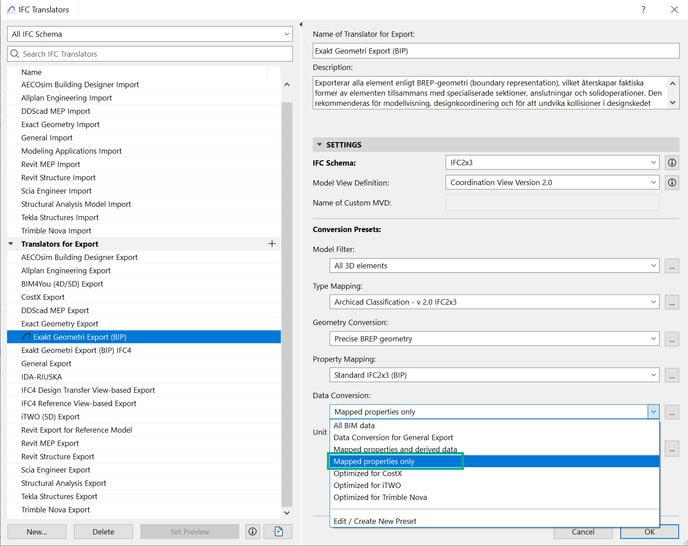
Task: Click the Cancel button
Action: click(583, 532)
